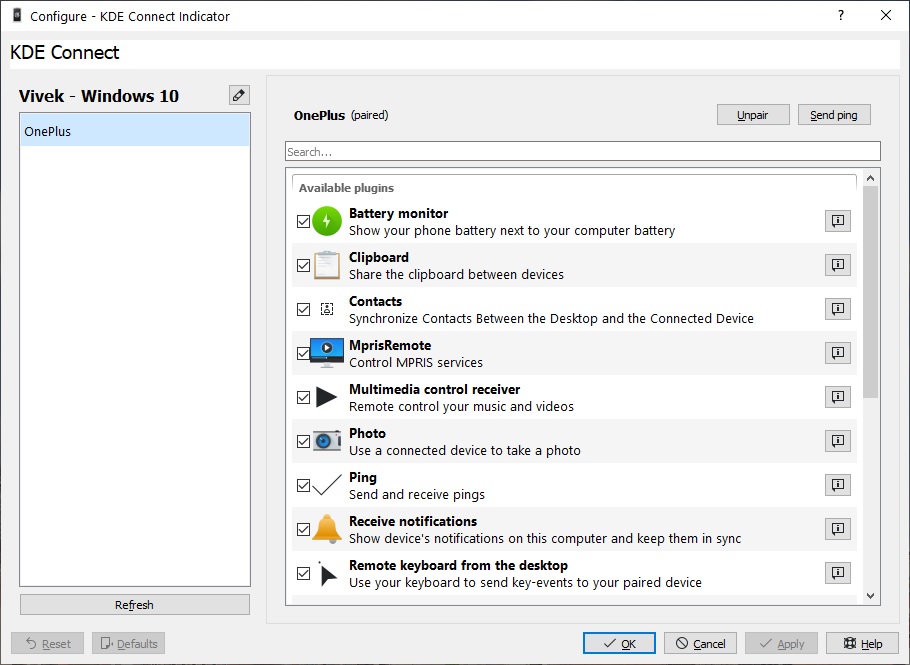The width and height of the screenshot is (910, 665).
Task: Open Ping plugin info button
Action: tap(837, 485)
